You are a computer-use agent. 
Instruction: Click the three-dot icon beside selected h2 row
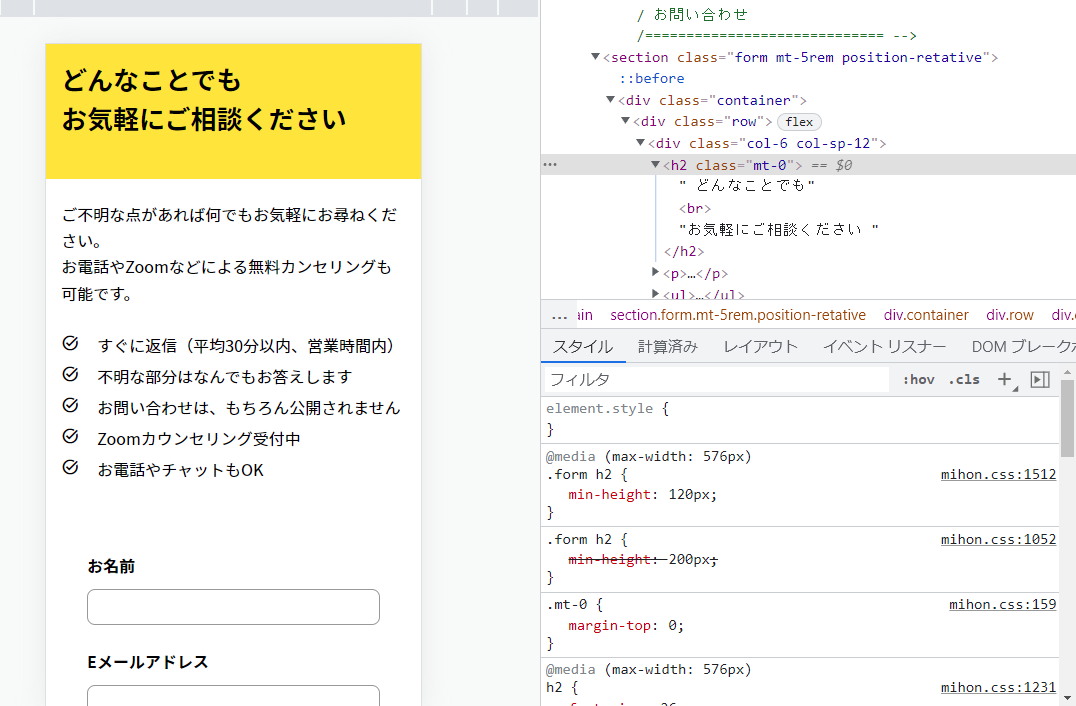(550, 165)
